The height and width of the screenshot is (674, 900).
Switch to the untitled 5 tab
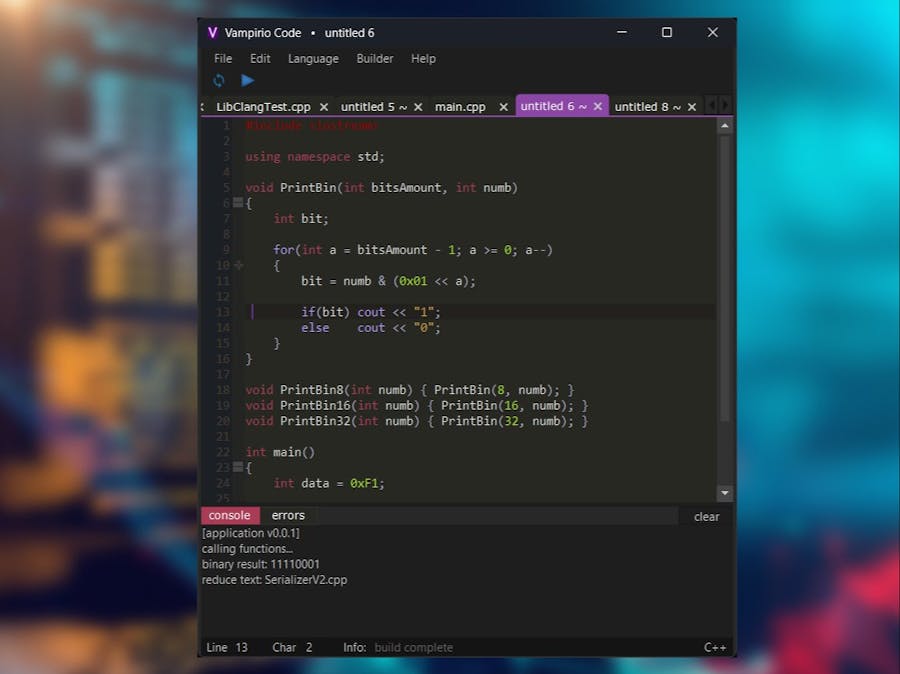(x=374, y=107)
